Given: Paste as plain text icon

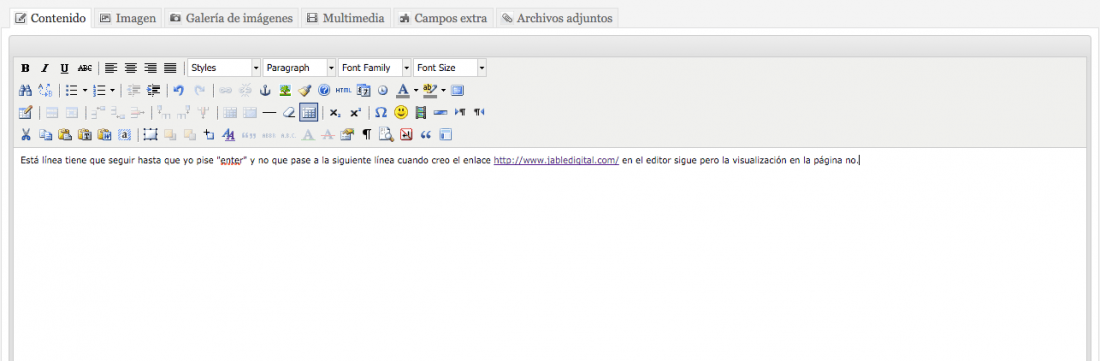Looking at the screenshot, I should coord(85,135).
